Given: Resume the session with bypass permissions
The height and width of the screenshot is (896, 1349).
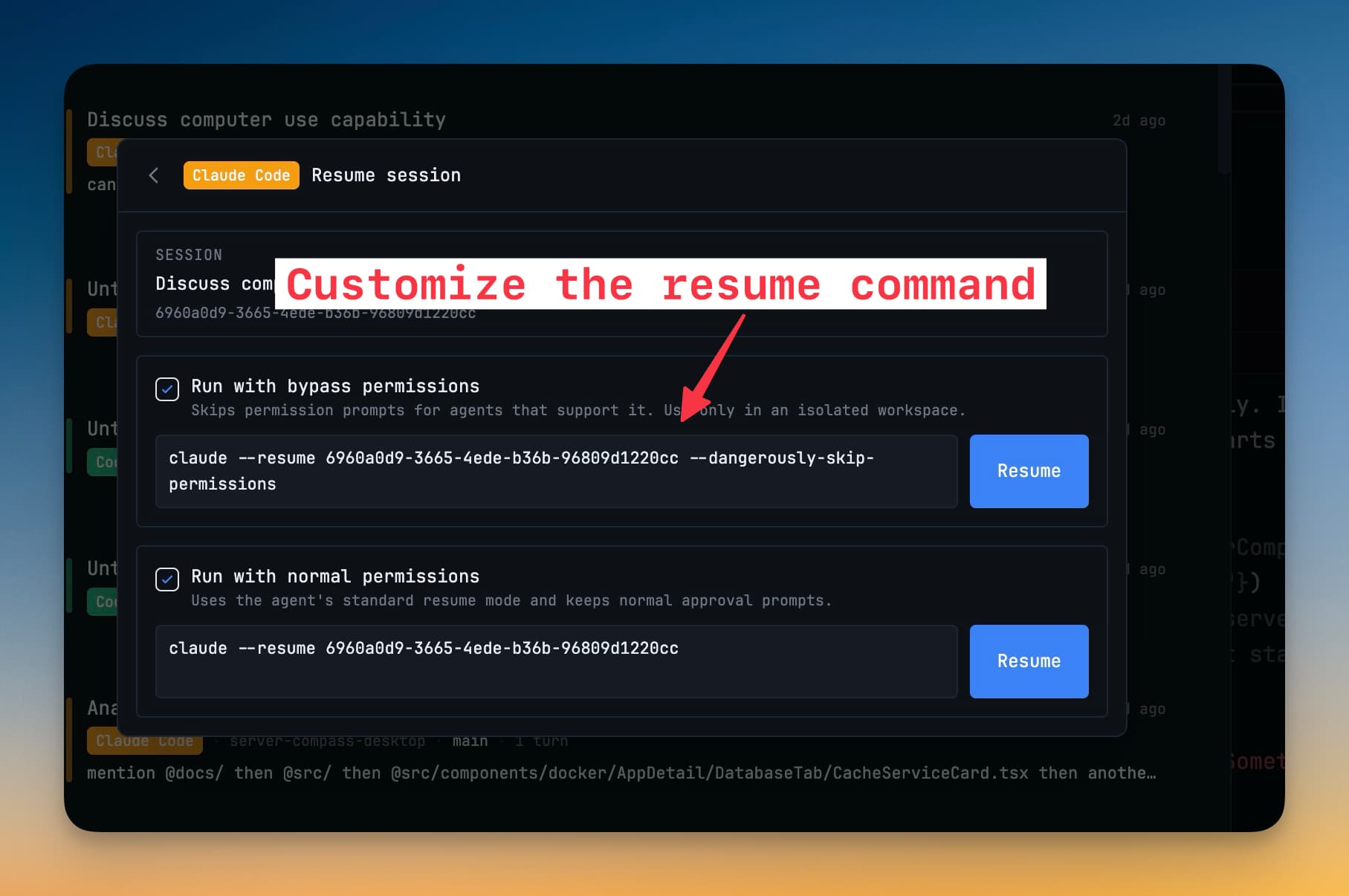Looking at the screenshot, I should point(1029,471).
